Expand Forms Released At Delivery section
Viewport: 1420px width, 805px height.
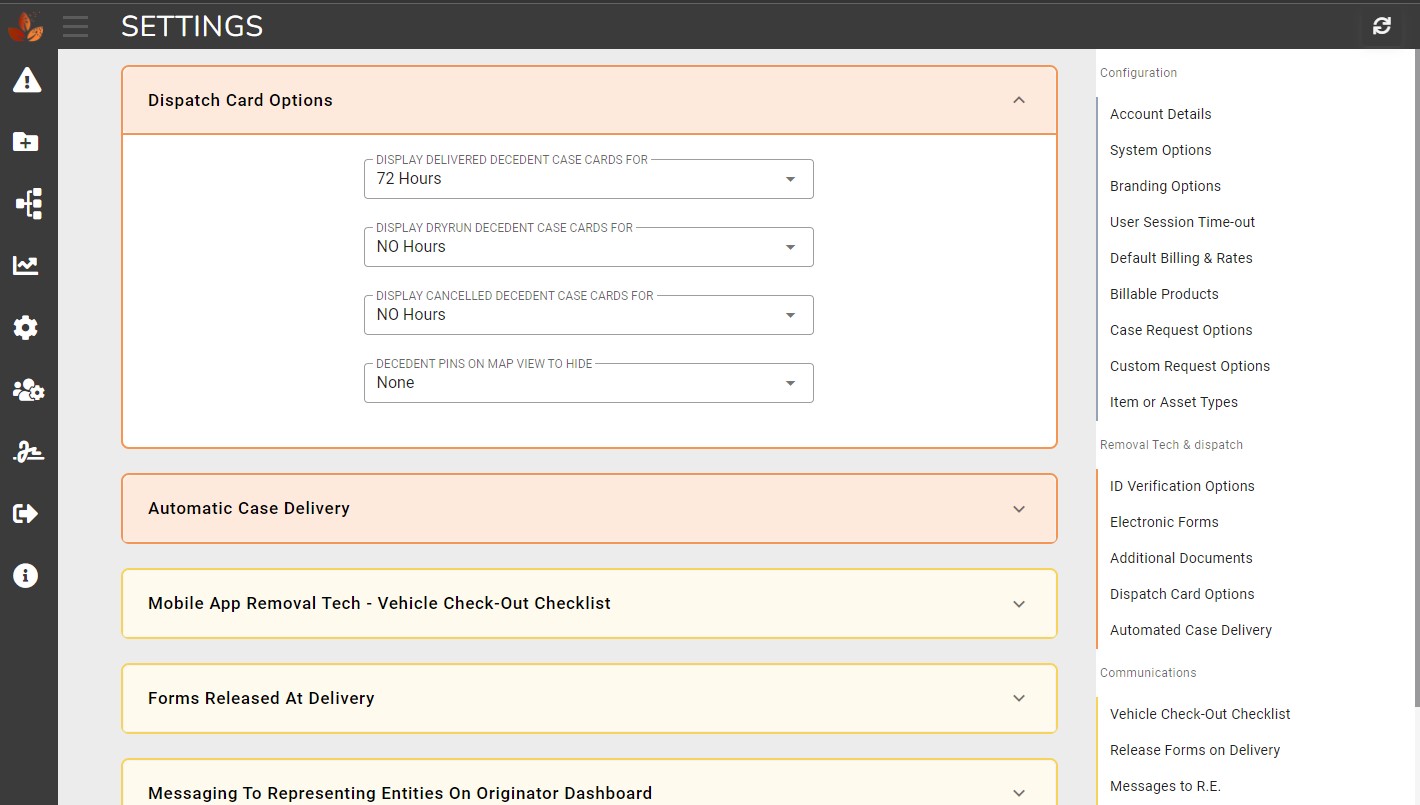1019,698
